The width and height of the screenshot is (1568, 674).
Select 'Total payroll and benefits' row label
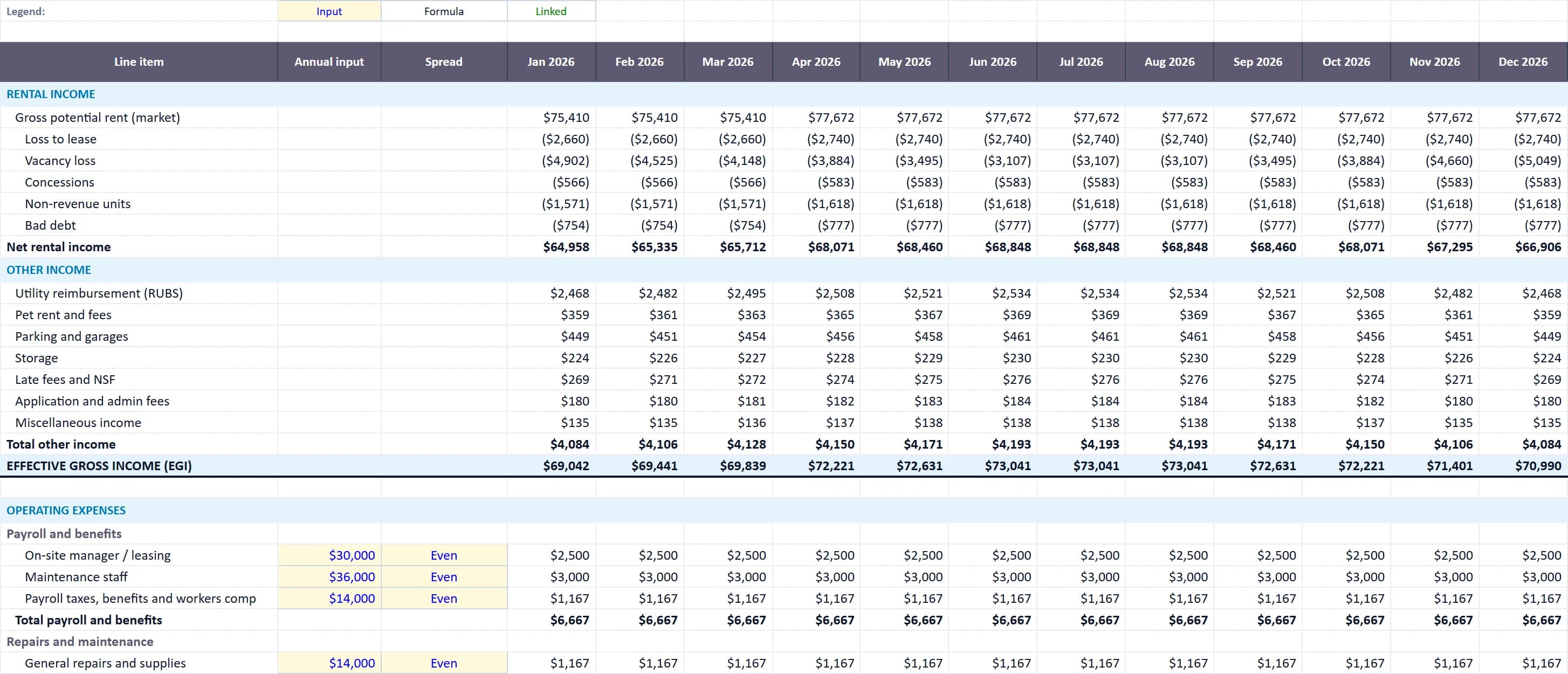(88, 620)
